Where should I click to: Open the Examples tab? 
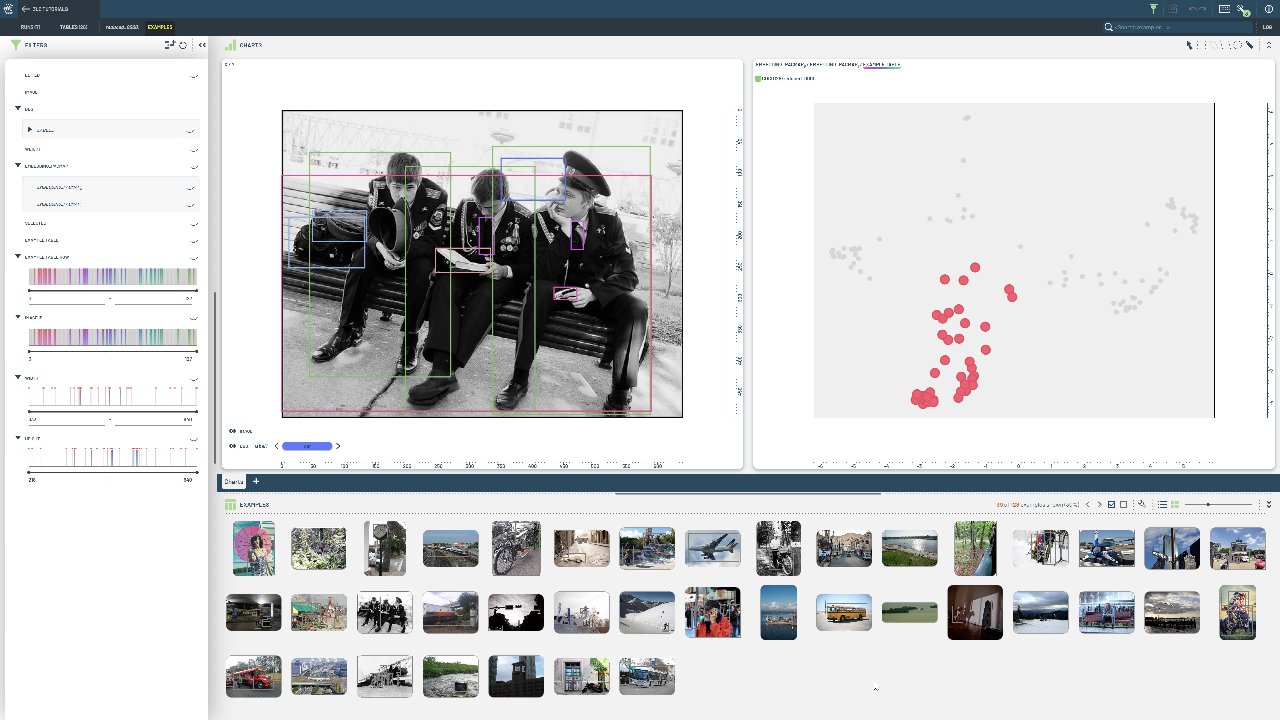(x=159, y=27)
